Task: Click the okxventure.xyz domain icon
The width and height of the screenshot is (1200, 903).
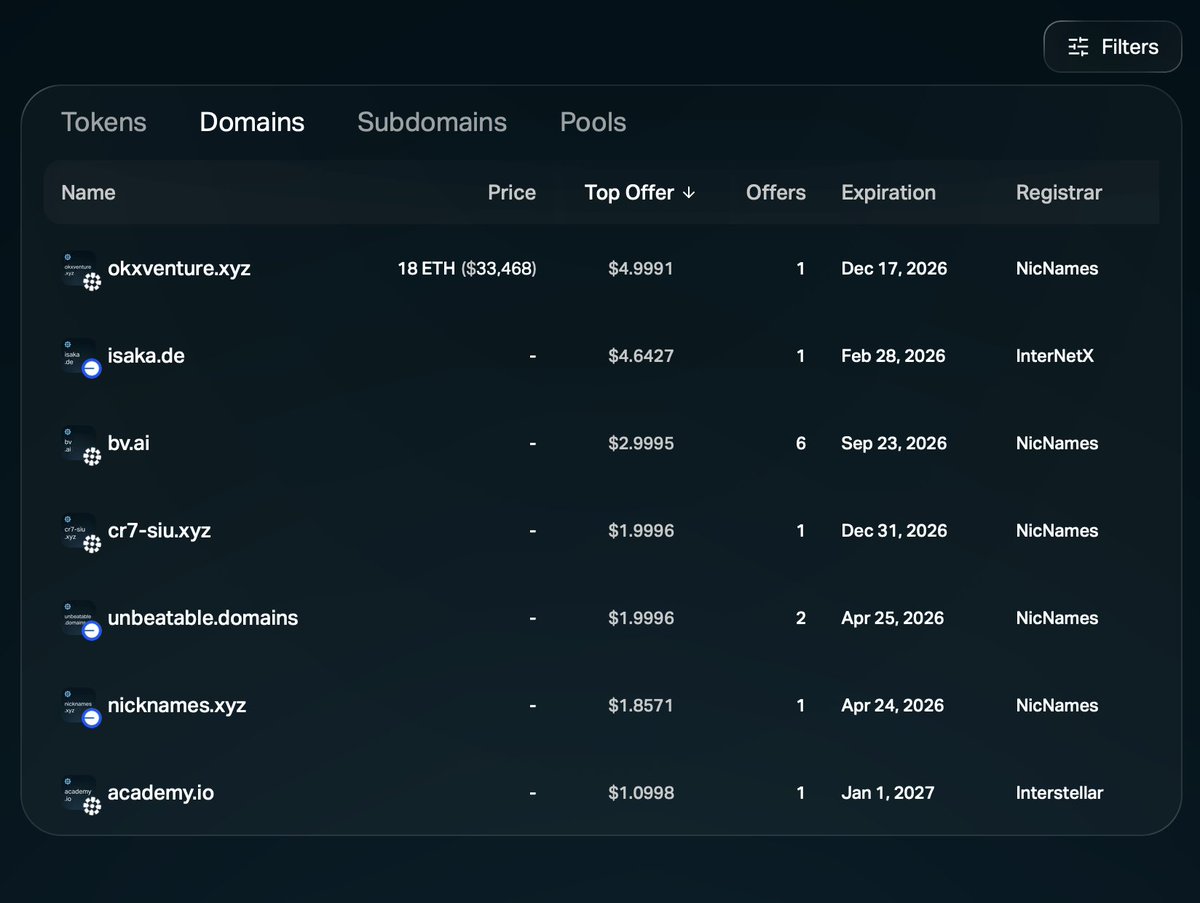Action: click(x=80, y=269)
